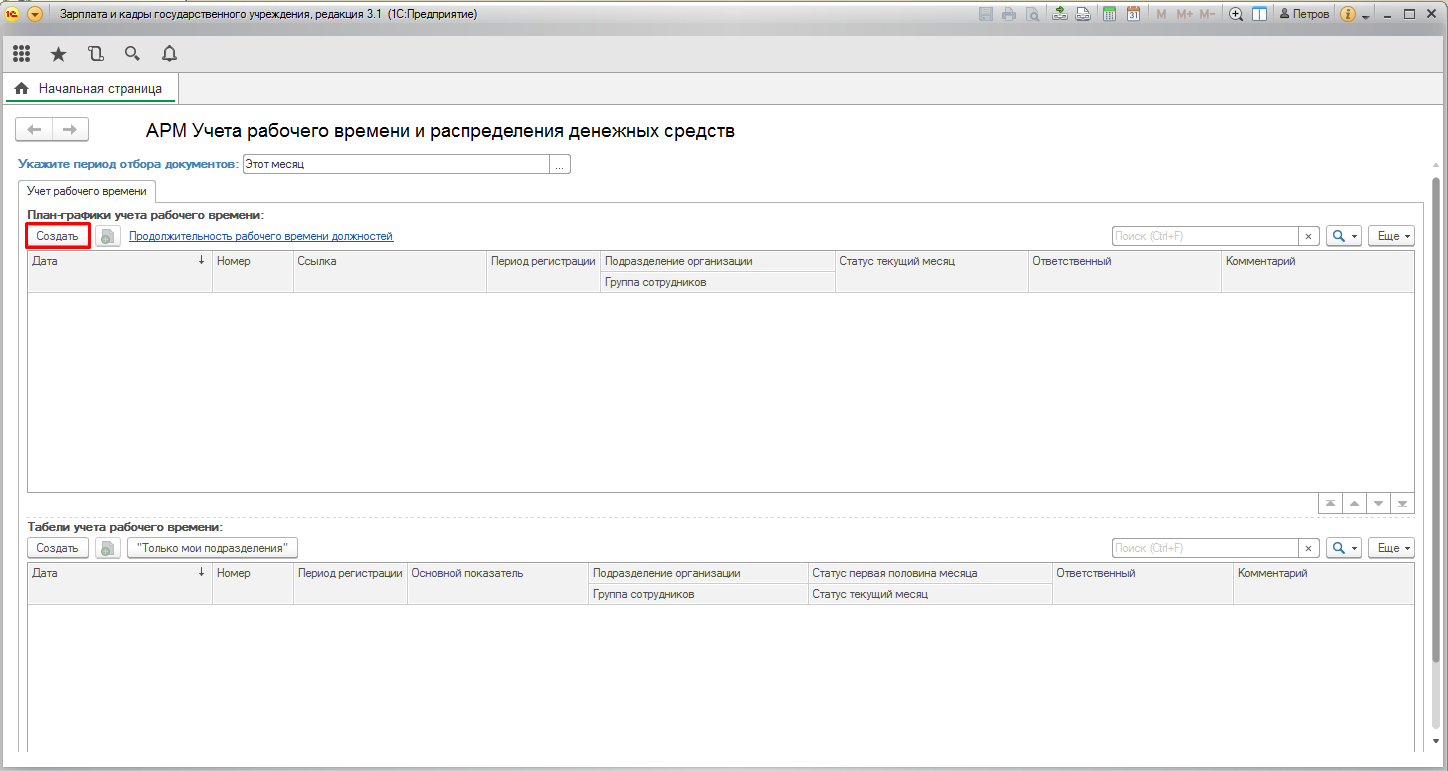The width and height of the screenshot is (1448, 771).
Task: Open the history scroll icon
Action: pos(95,54)
